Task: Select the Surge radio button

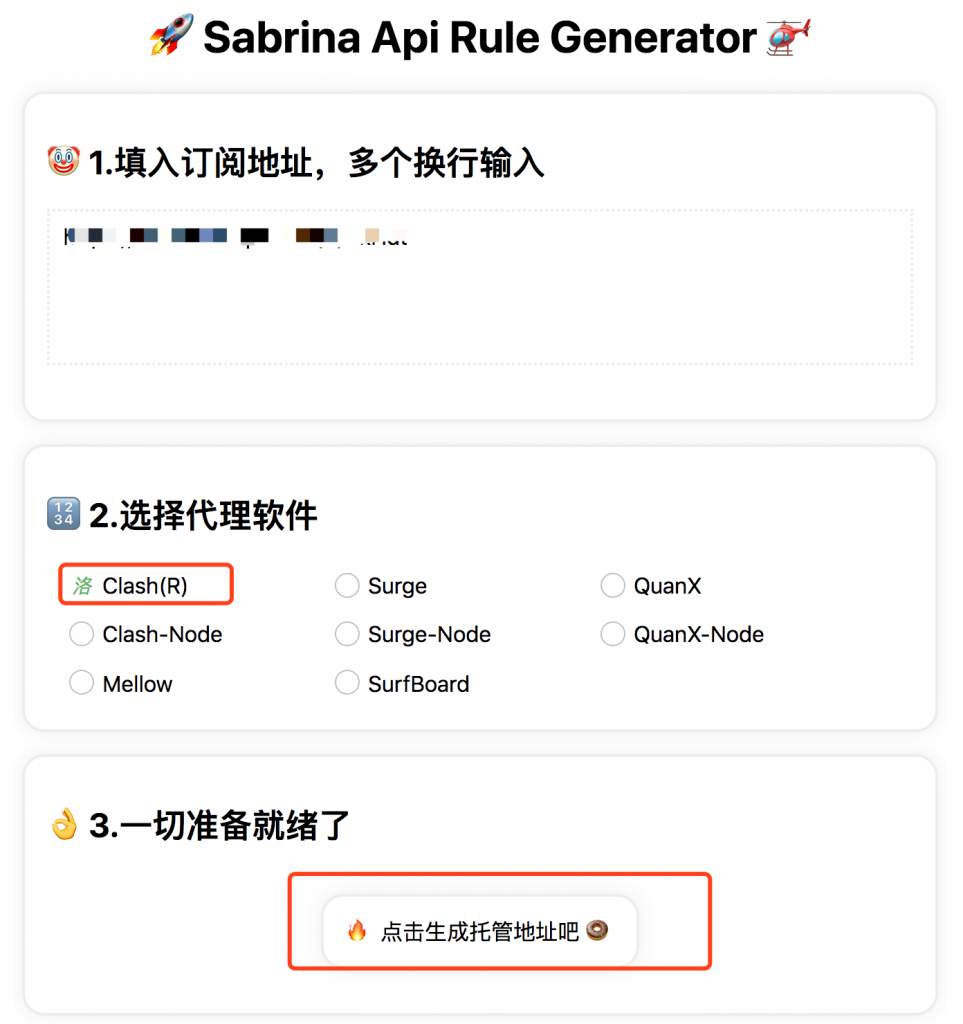Action: (347, 586)
